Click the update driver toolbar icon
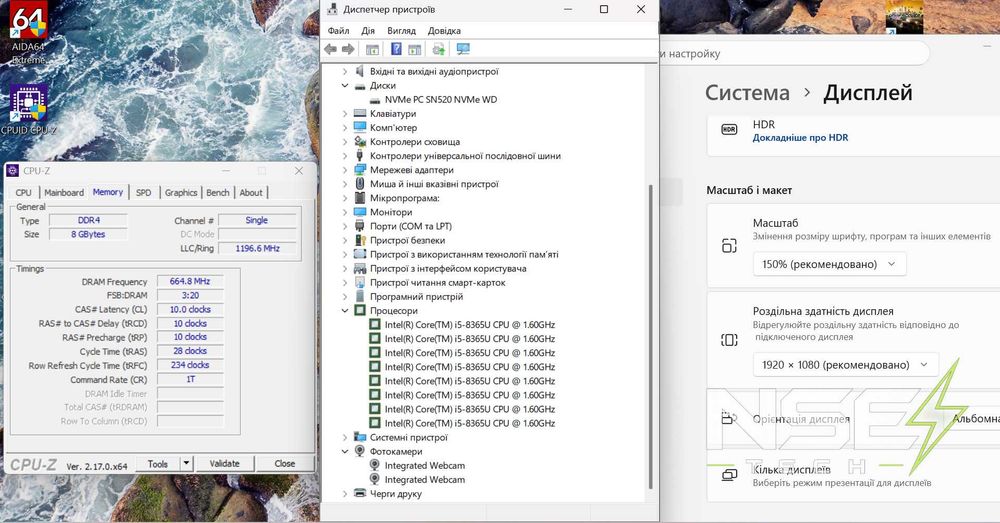1000x523 pixels. tap(439, 49)
